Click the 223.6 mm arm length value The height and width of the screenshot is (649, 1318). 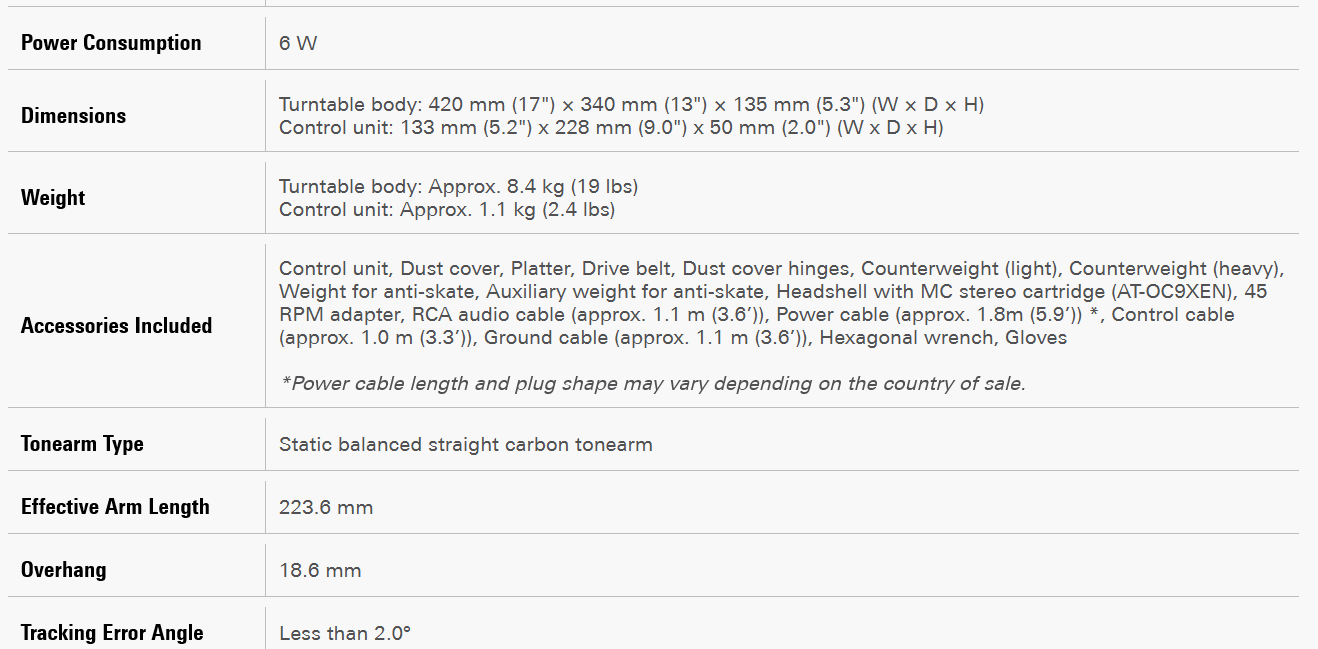tap(326, 508)
